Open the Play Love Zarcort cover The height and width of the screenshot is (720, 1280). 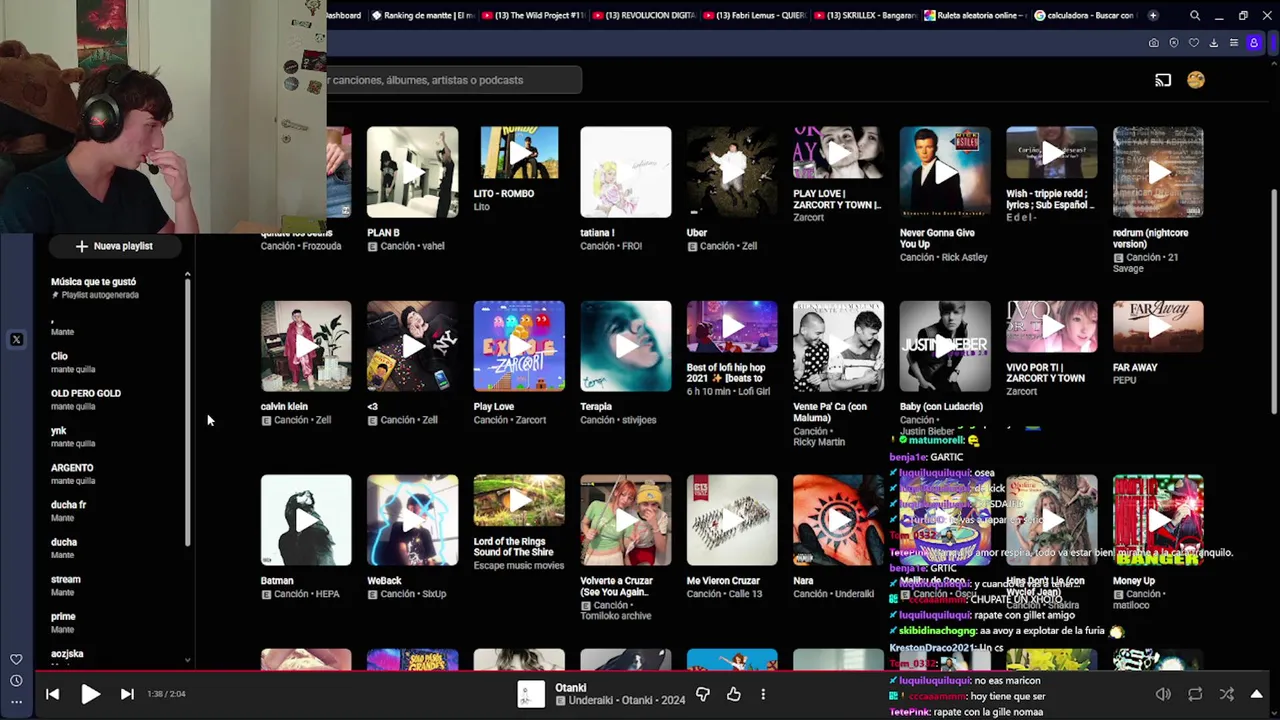pos(519,346)
